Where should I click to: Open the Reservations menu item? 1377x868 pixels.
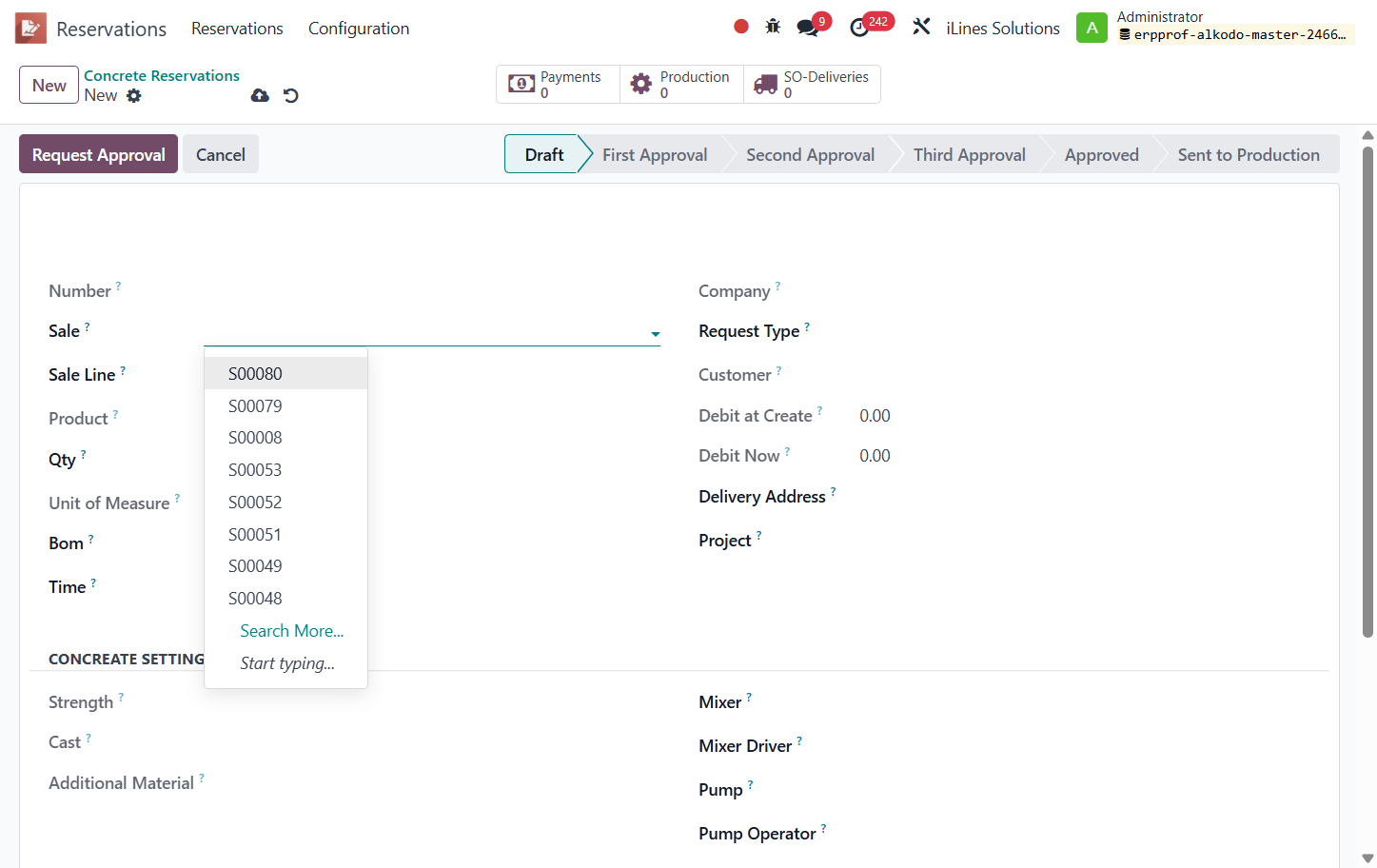pyautogui.click(x=237, y=29)
